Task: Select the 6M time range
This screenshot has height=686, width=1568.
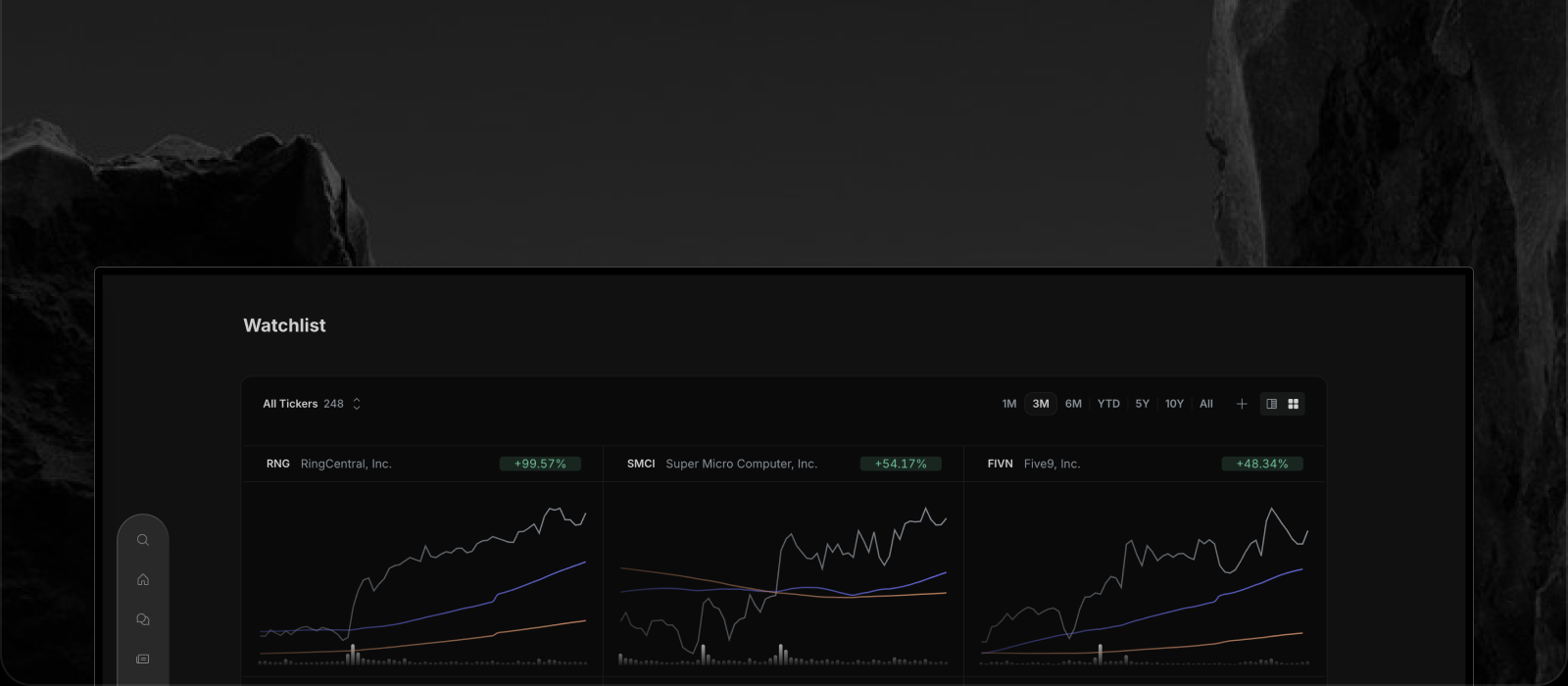Action: click(1074, 404)
